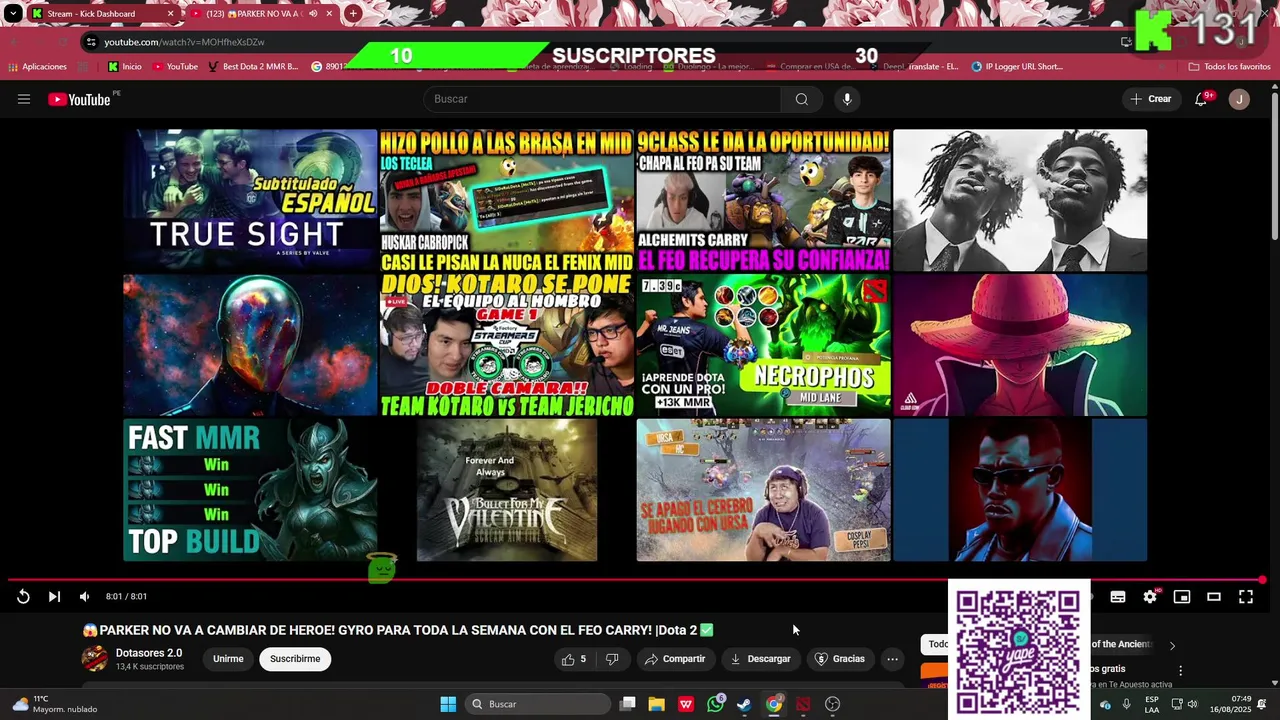Open the tab search dropdown arrow
This screenshot has height=720, width=1280.
pyautogui.click(x=13, y=14)
